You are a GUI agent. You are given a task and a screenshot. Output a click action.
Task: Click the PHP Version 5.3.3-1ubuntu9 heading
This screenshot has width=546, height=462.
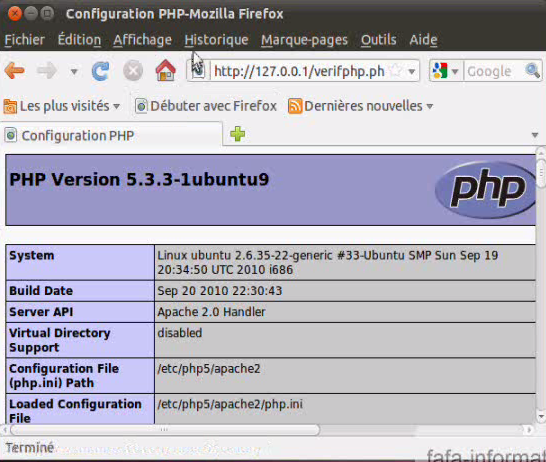click(139, 180)
